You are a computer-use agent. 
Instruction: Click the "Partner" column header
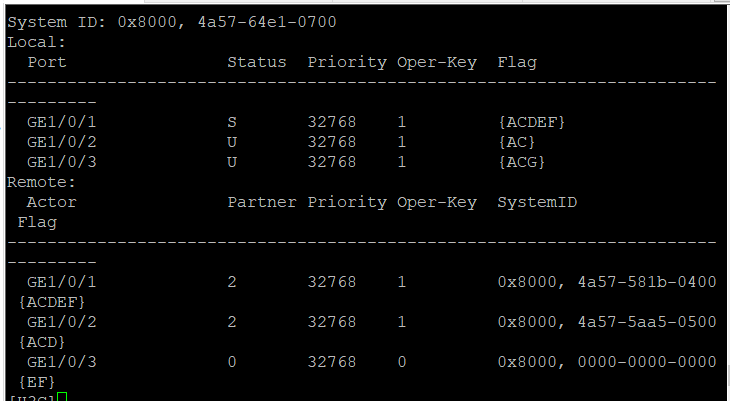[x=261, y=202]
